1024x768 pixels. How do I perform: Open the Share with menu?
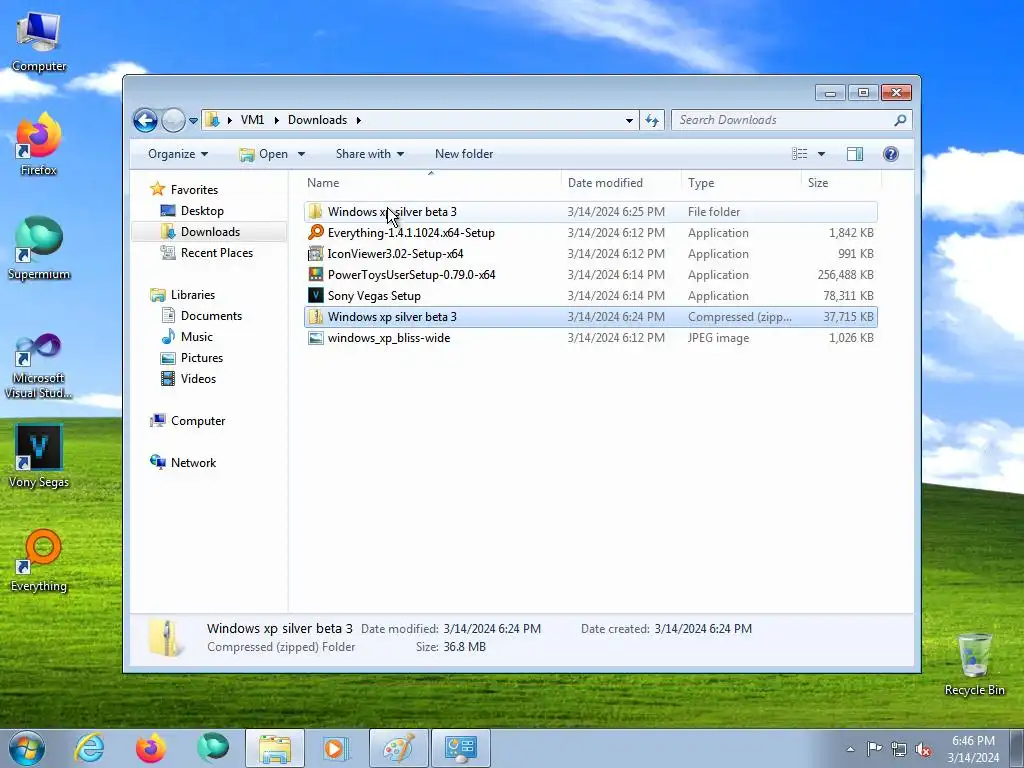coord(370,154)
